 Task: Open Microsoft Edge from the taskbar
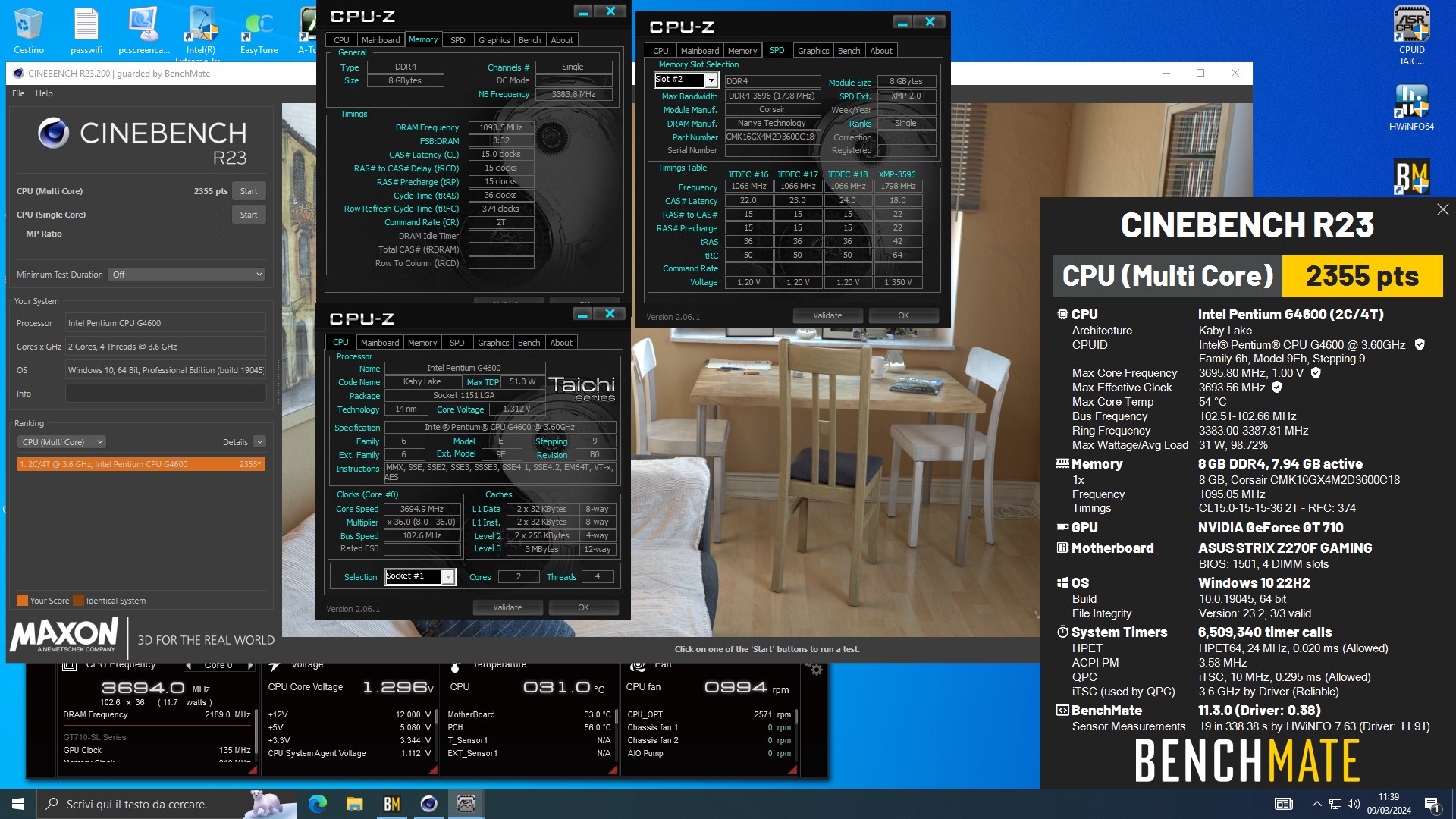tap(318, 804)
